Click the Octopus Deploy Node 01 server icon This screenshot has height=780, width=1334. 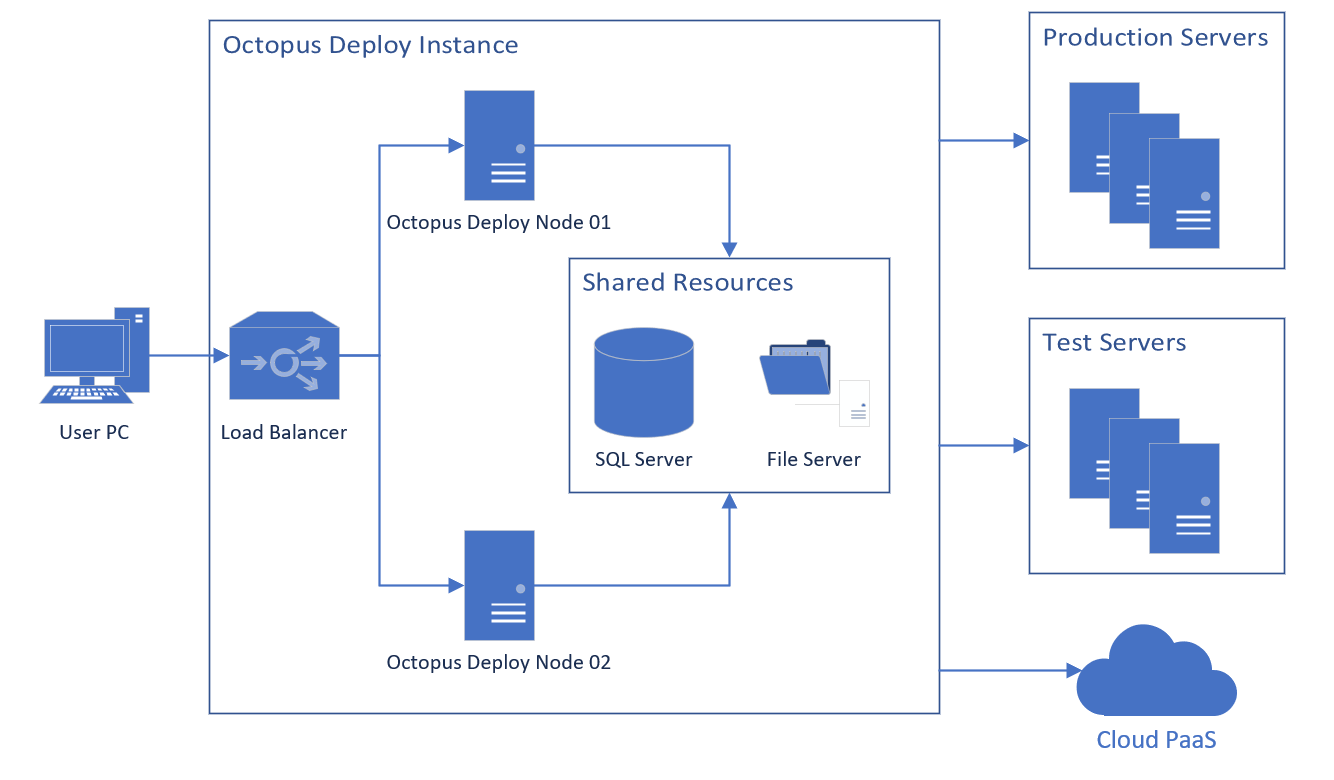(499, 145)
